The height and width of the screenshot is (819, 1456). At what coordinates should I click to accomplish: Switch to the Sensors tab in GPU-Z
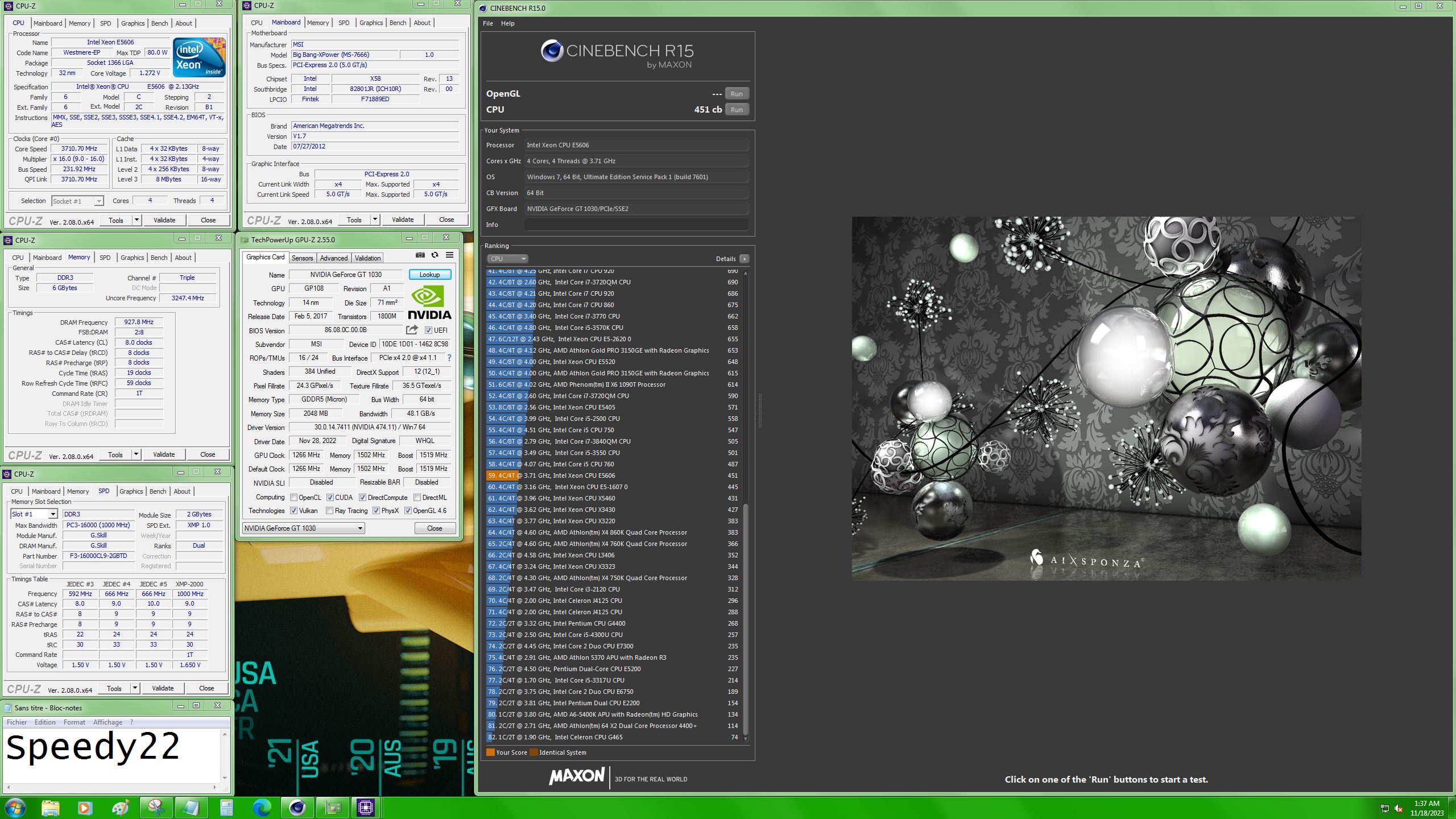302,258
